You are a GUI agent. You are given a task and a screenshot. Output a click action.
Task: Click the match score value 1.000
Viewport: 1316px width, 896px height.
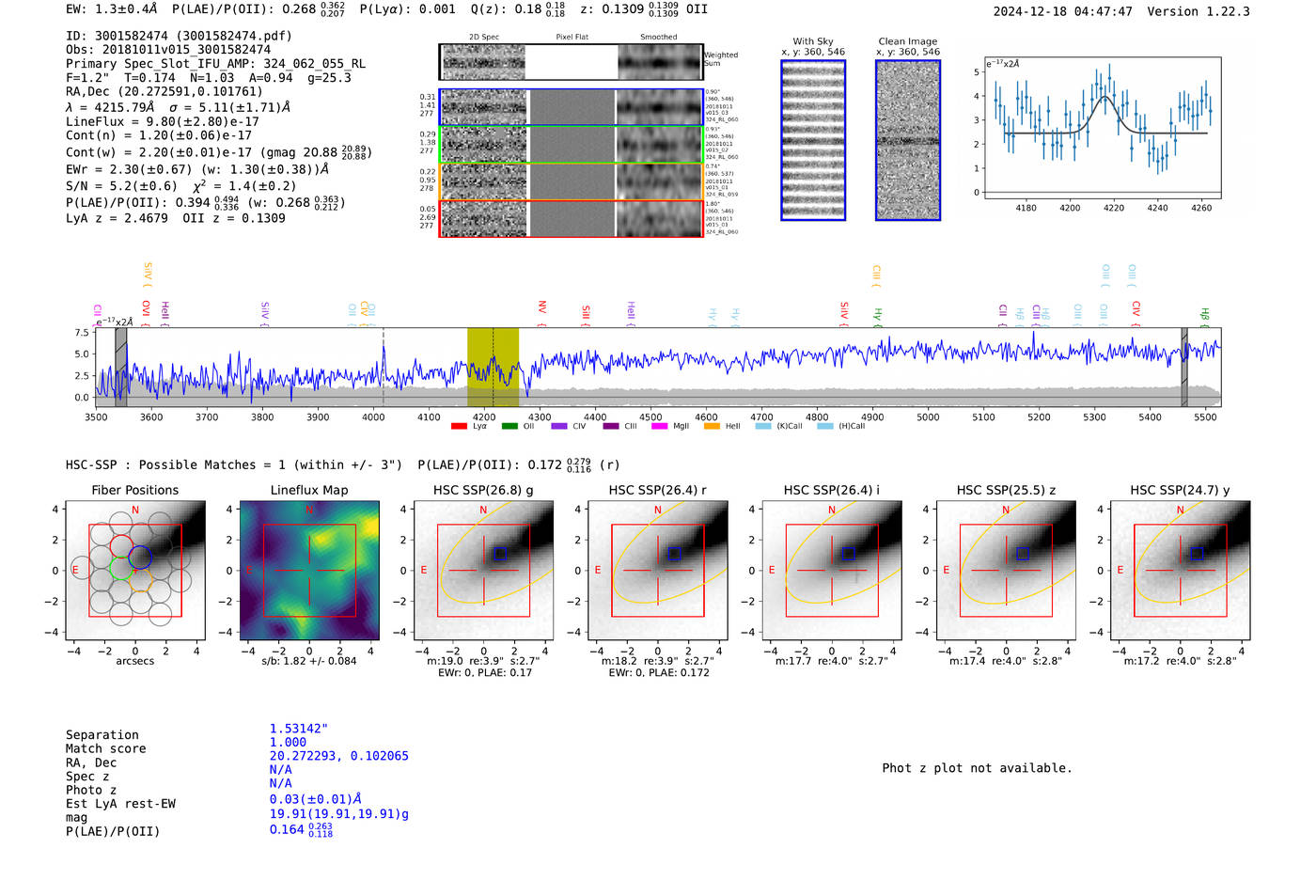(288, 742)
